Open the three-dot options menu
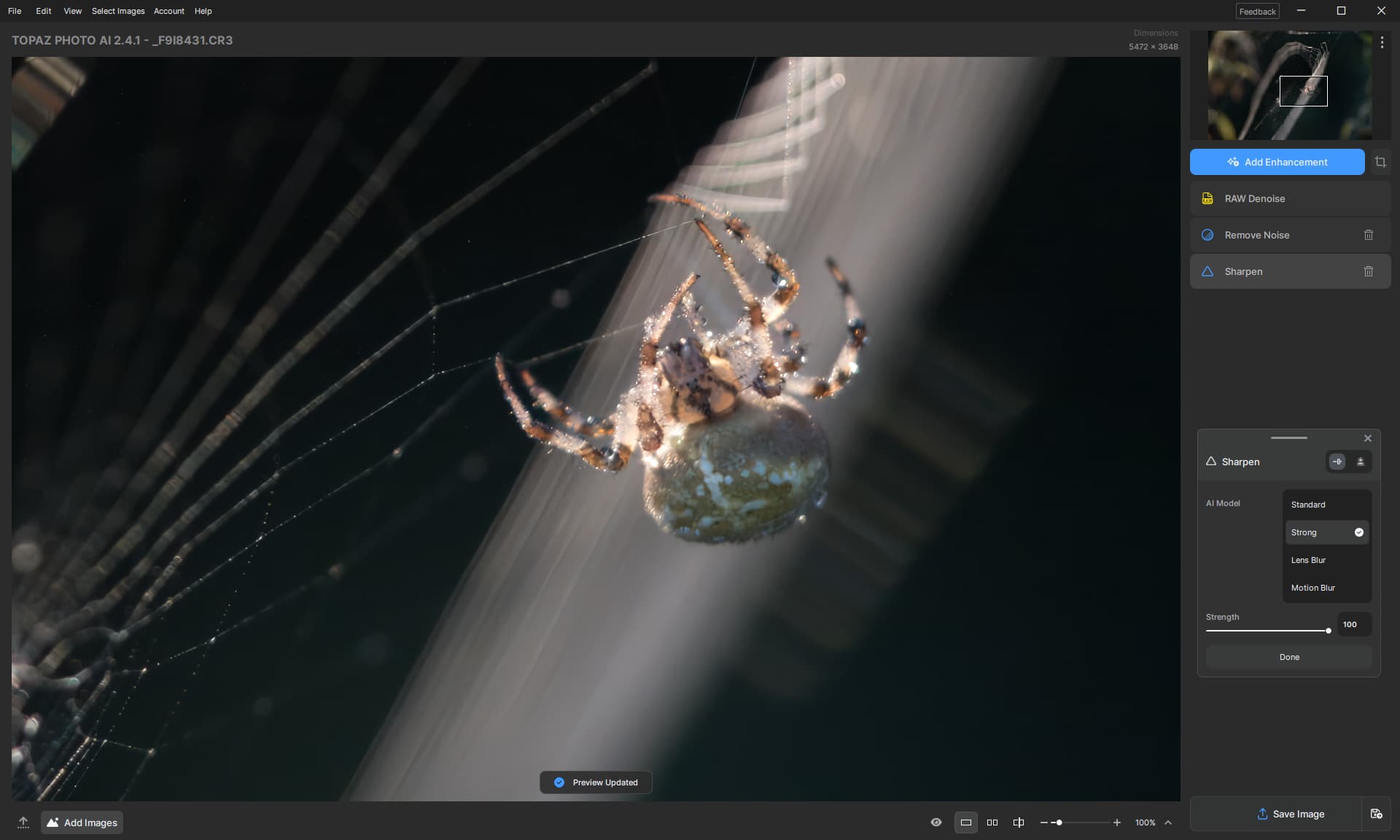1400x840 pixels. pos(1382,43)
